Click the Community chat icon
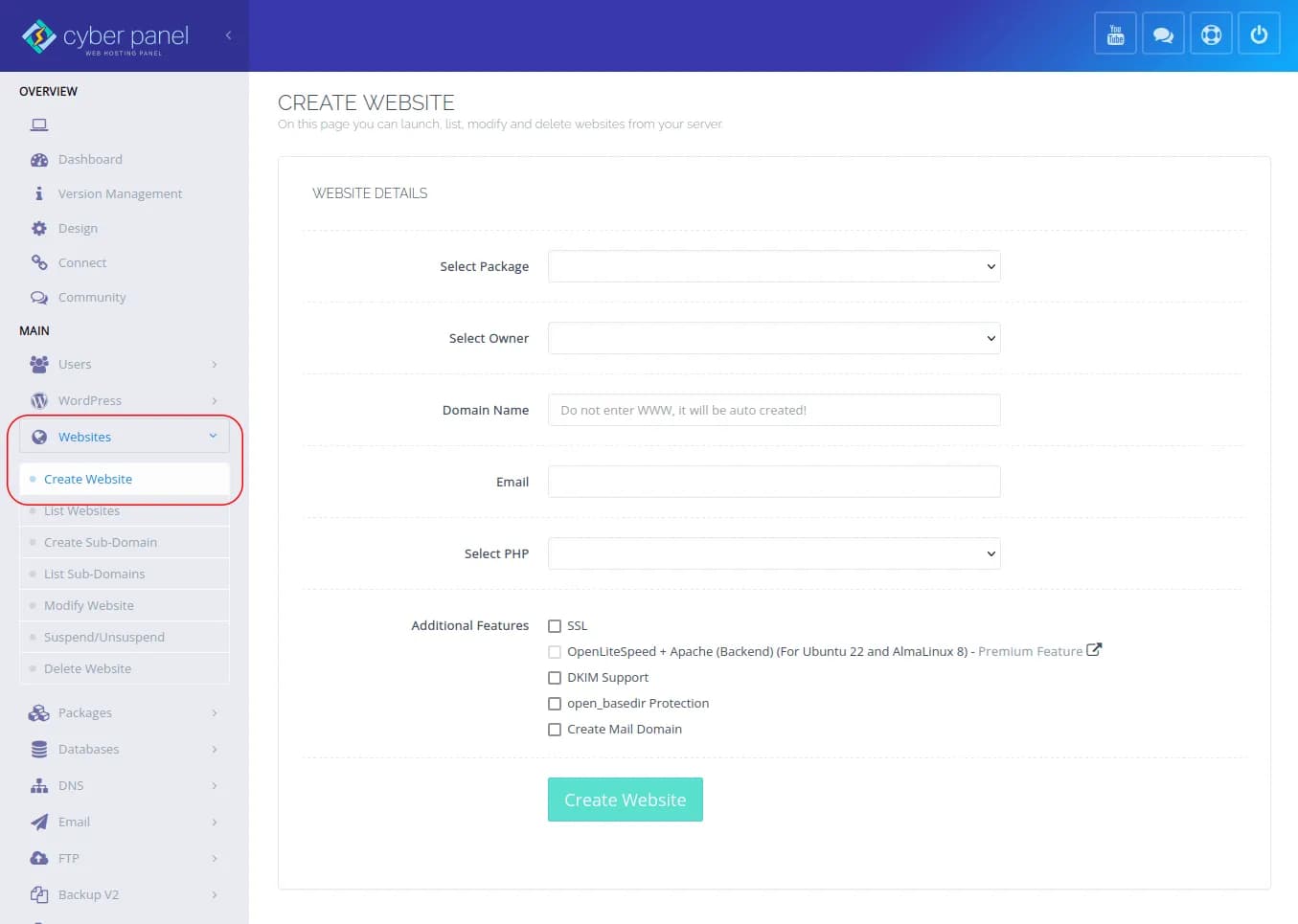Viewport: 1298px width, 924px height. coord(39,297)
